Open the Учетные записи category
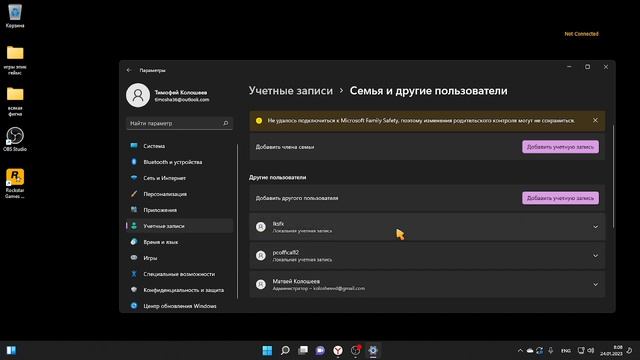 click(180, 226)
